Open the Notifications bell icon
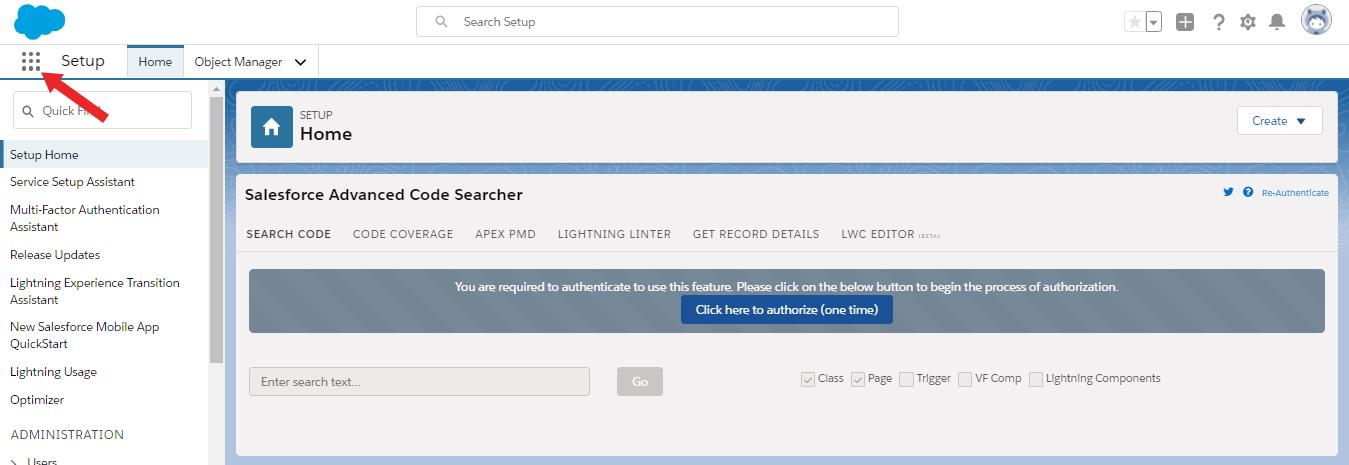The image size is (1349, 465). click(x=1277, y=22)
